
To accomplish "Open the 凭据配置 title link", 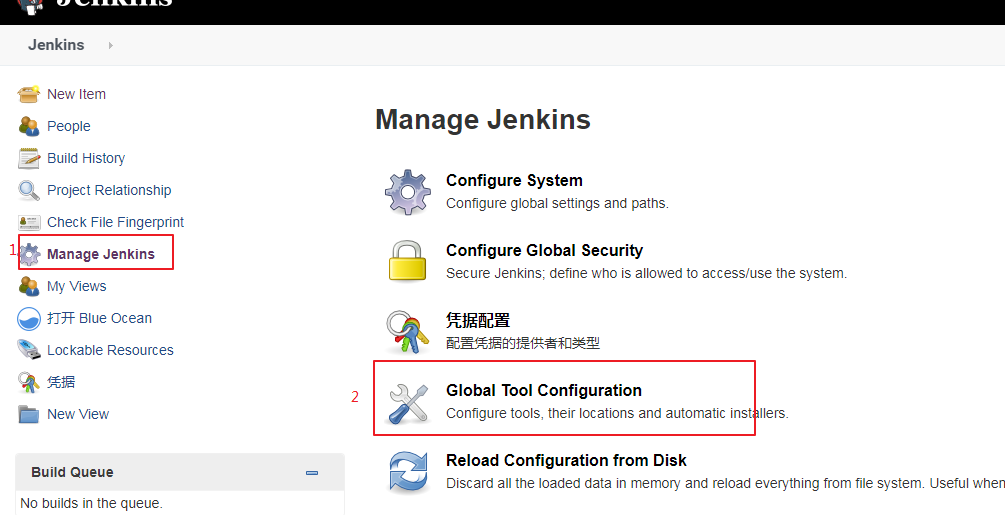I will pos(478,320).
